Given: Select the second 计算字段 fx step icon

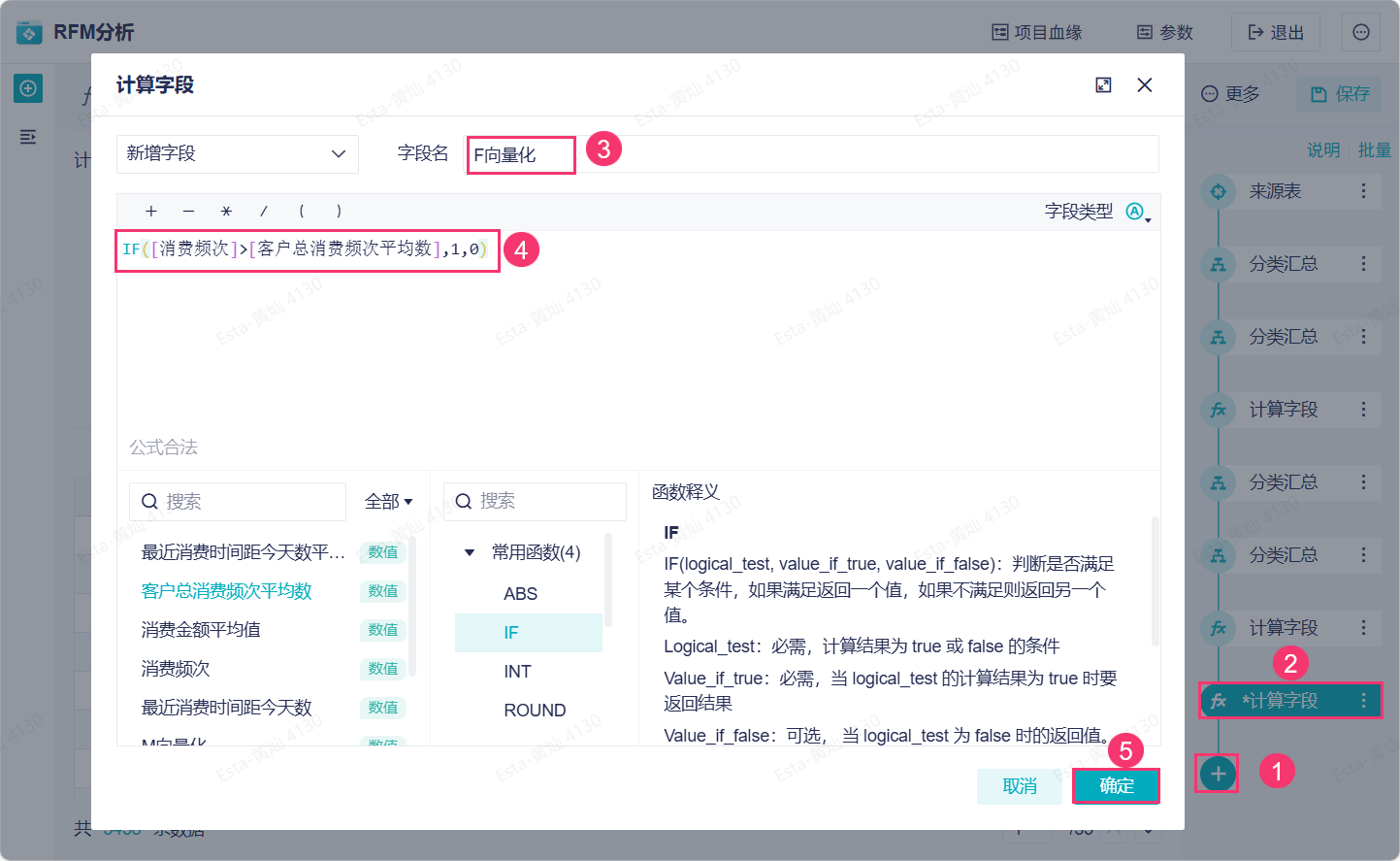Looking at the screenshot, I should coord(1219,628).
